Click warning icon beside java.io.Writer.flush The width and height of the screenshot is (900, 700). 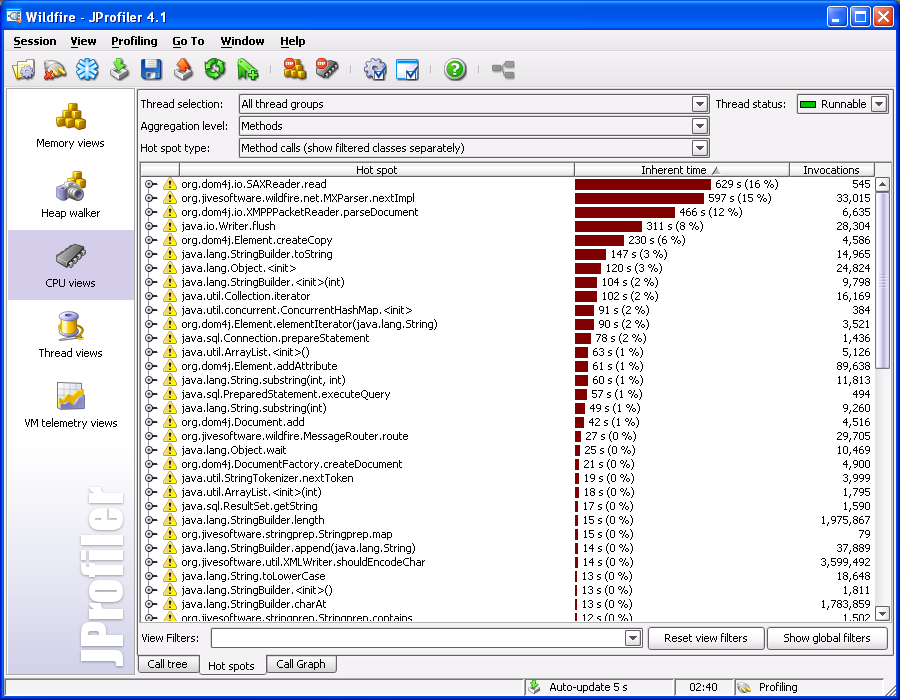(169, 226)
